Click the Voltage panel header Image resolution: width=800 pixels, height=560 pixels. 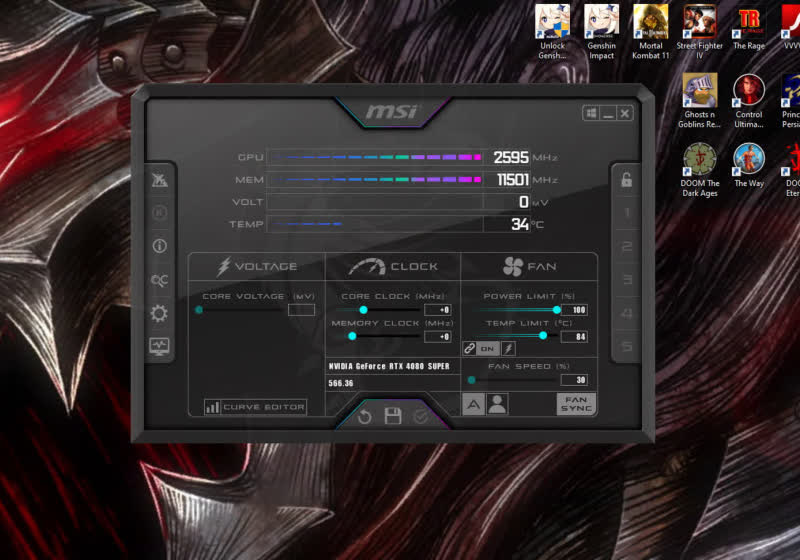click(257, 266)
